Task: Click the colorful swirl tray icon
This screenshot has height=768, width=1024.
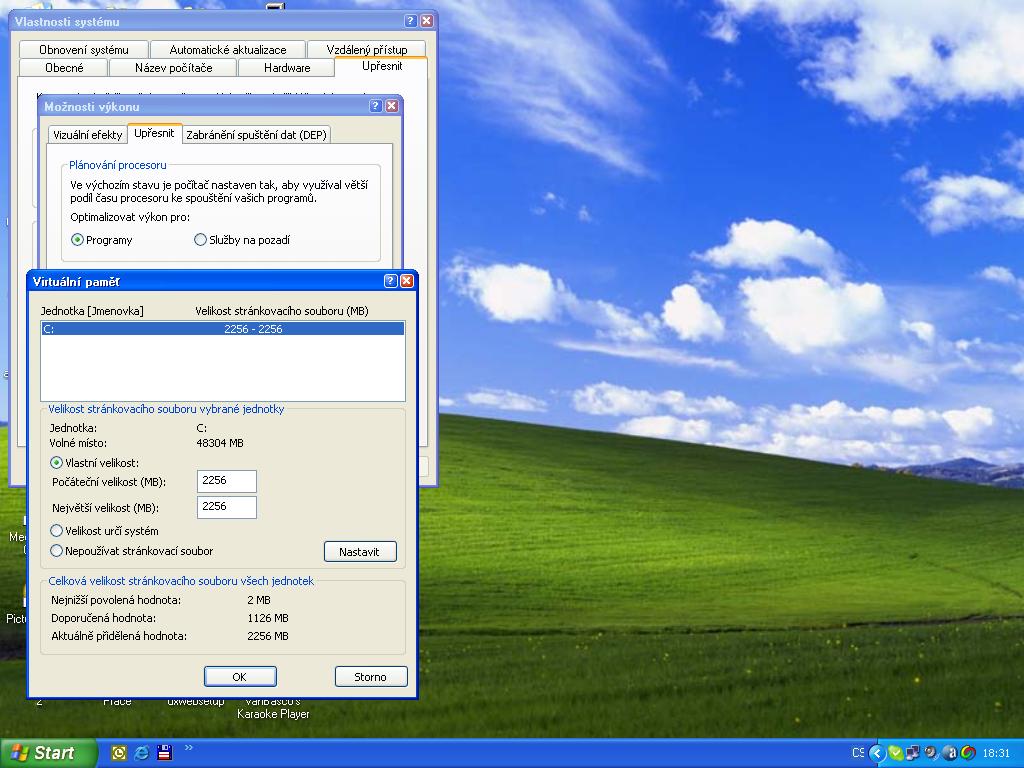Action: pyautogui.click(x=968, y=753)
